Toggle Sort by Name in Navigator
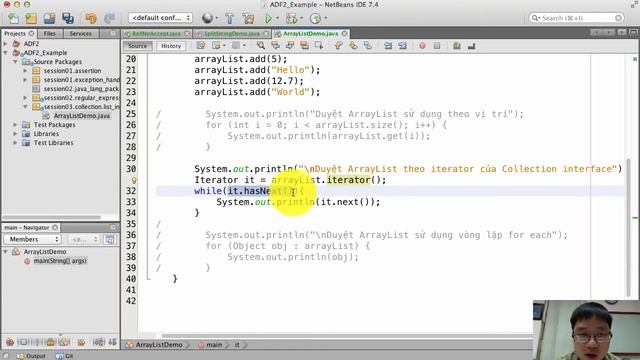 98,342
